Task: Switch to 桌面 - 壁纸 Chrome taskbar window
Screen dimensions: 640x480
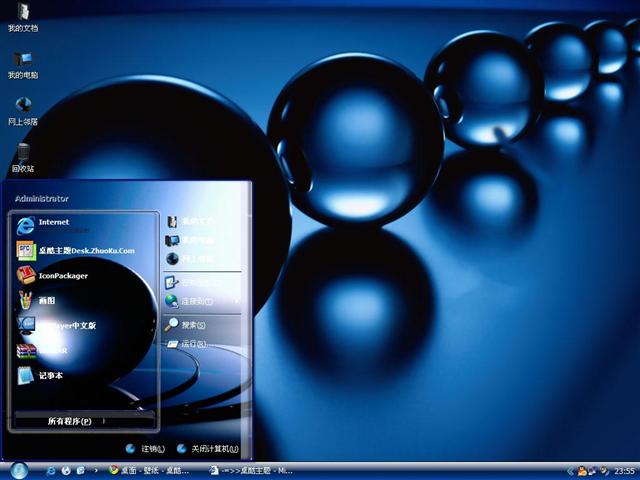Action: 149,471
